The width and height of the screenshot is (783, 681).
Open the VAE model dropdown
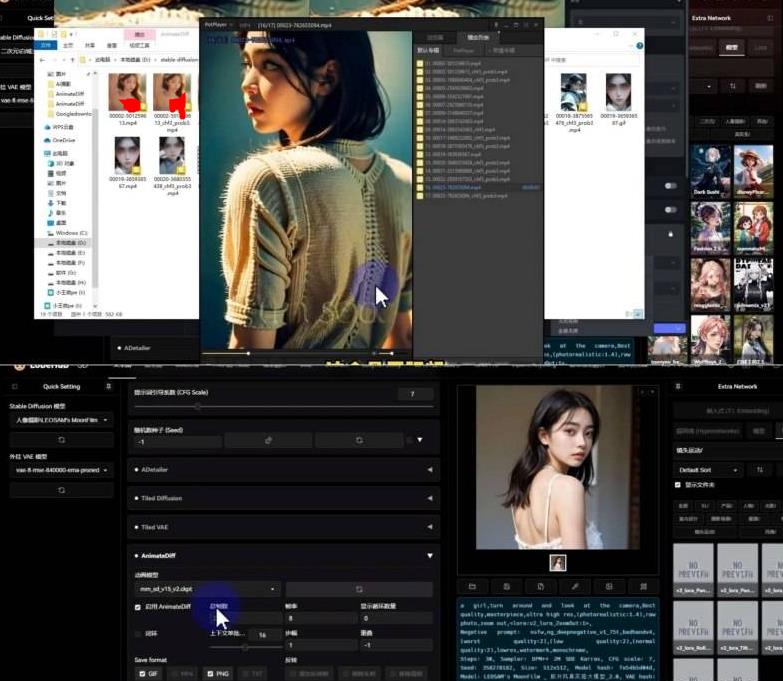[x=61, y=470]
